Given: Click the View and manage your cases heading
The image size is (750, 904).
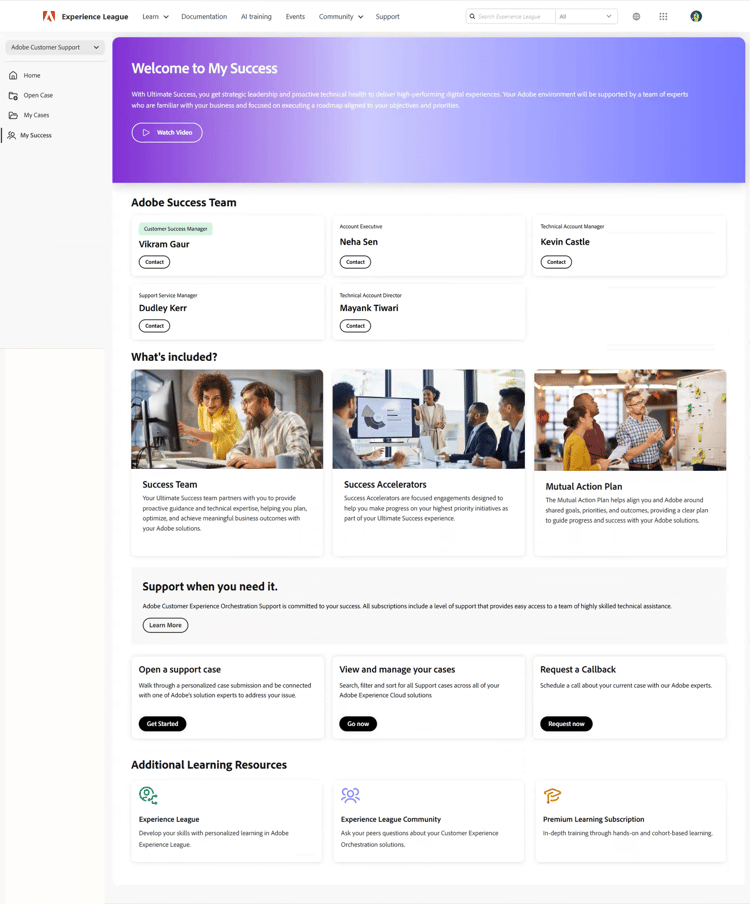Looking at the screenshot, I should click(397, 670).
